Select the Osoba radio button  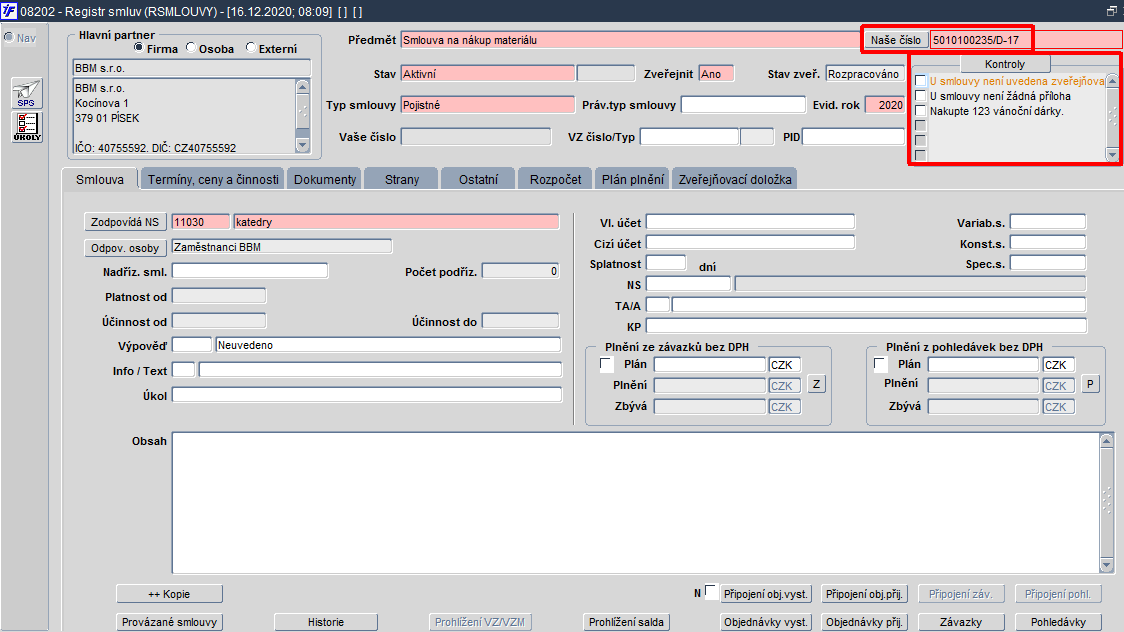191,47
